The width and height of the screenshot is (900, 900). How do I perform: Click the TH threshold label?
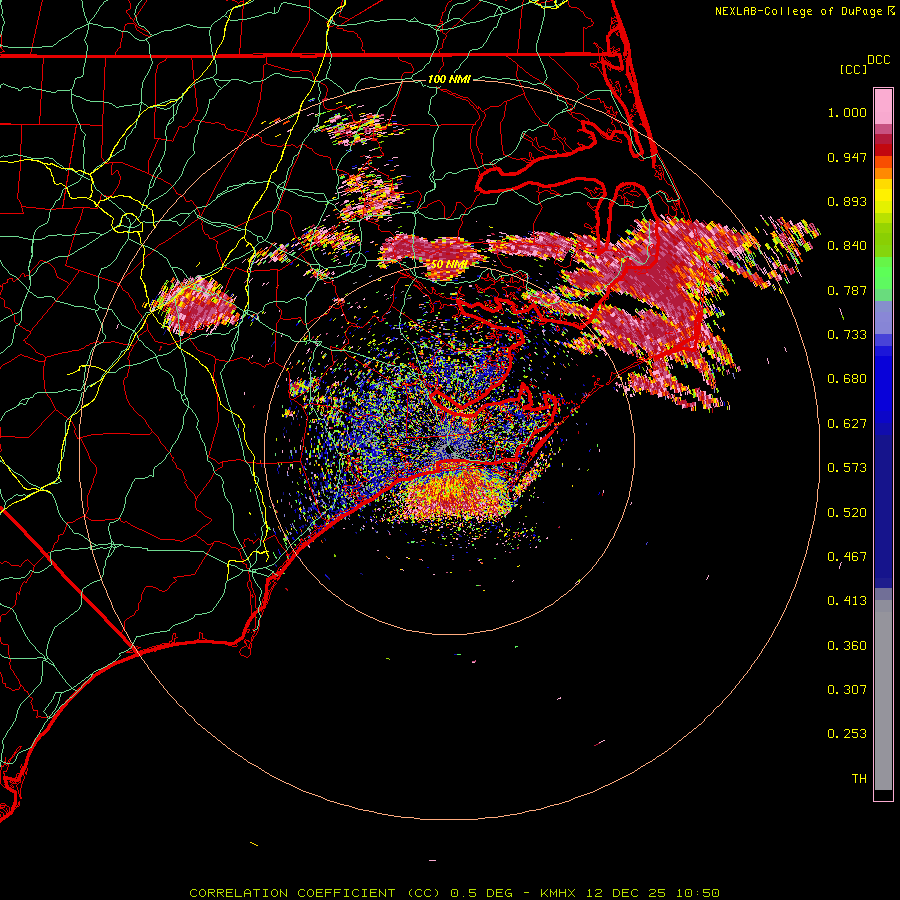pos(859,779)
